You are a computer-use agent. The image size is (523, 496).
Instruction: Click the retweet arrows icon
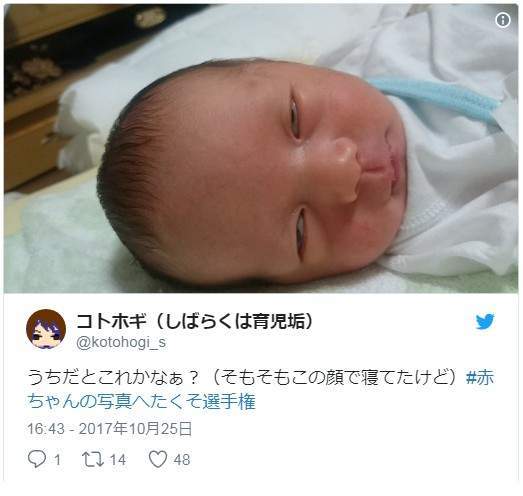[x=93, y=459]
